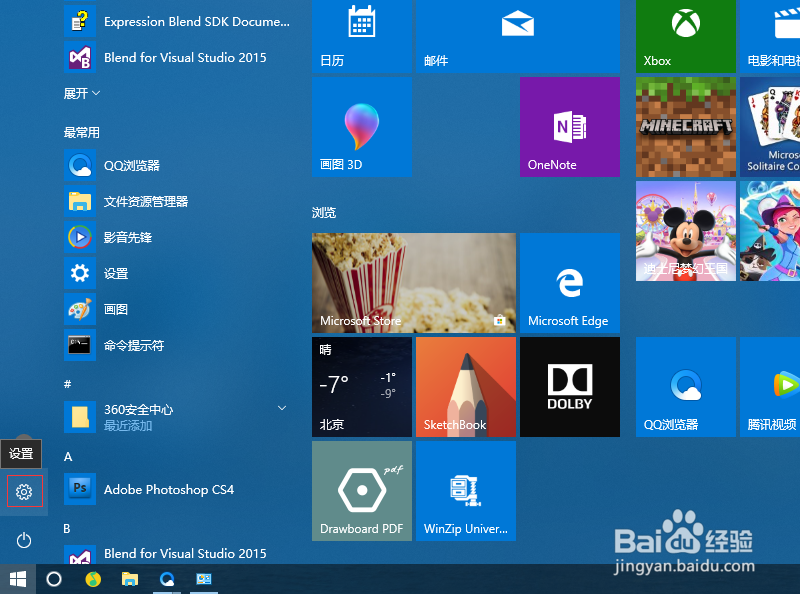The width and height of the screenshot is (800, 594).
Task: Open the Minecraft tile
Action: point(686,127)
